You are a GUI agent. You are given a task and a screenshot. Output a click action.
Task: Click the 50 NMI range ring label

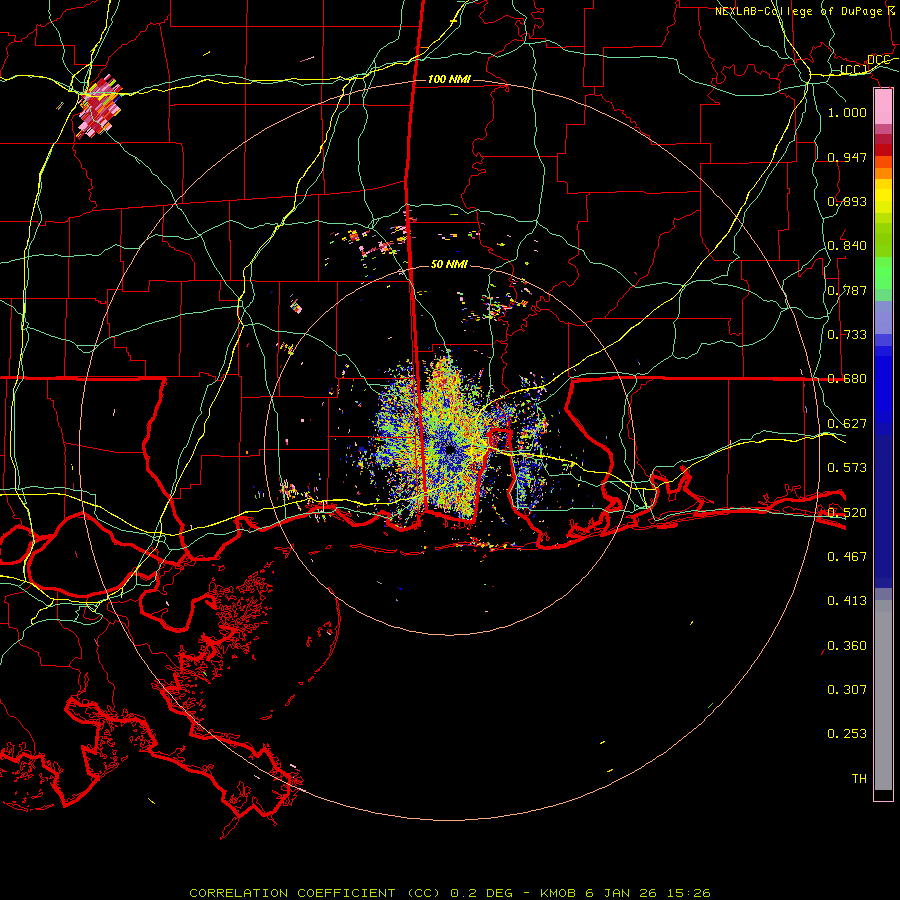pos(449,264)
